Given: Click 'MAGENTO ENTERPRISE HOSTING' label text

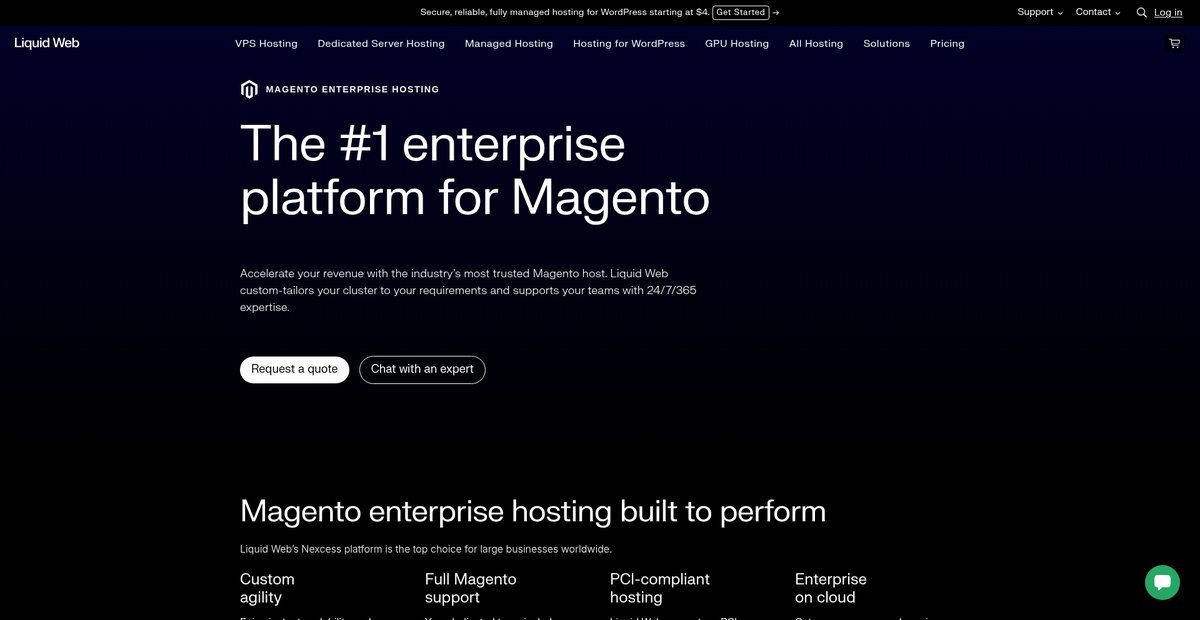Looking at the screenshot, I should click(352, 89).
